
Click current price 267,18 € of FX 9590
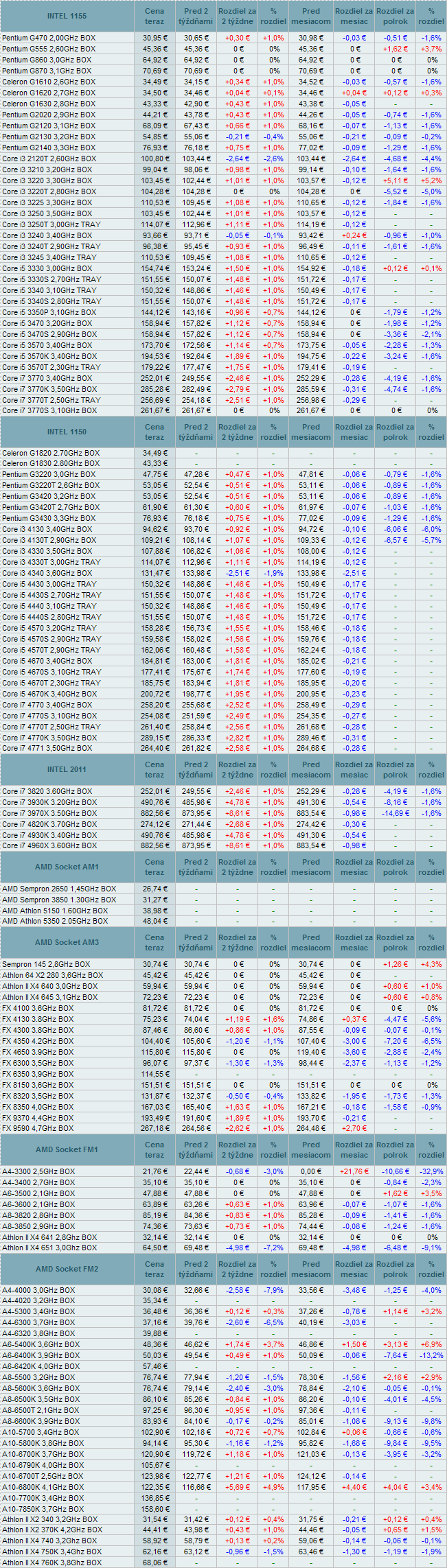pos(154,1128)
